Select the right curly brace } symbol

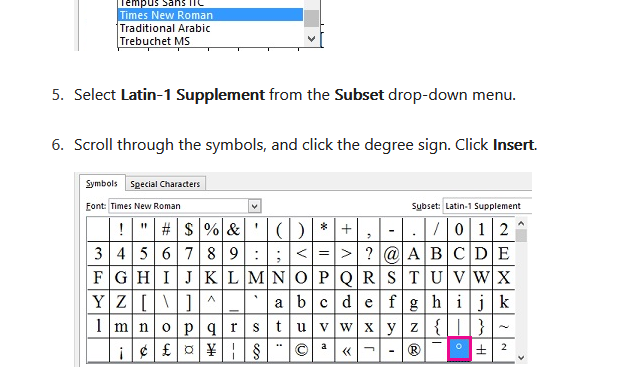coord(481,326)
